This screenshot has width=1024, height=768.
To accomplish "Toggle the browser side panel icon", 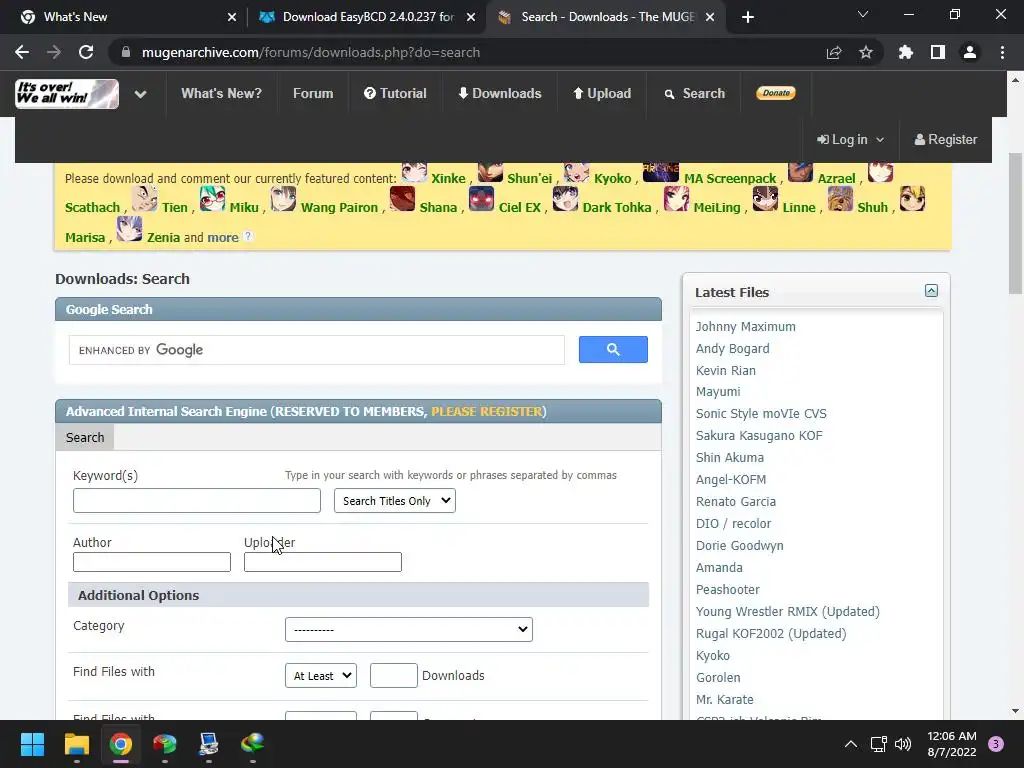I will coord(938,52).
